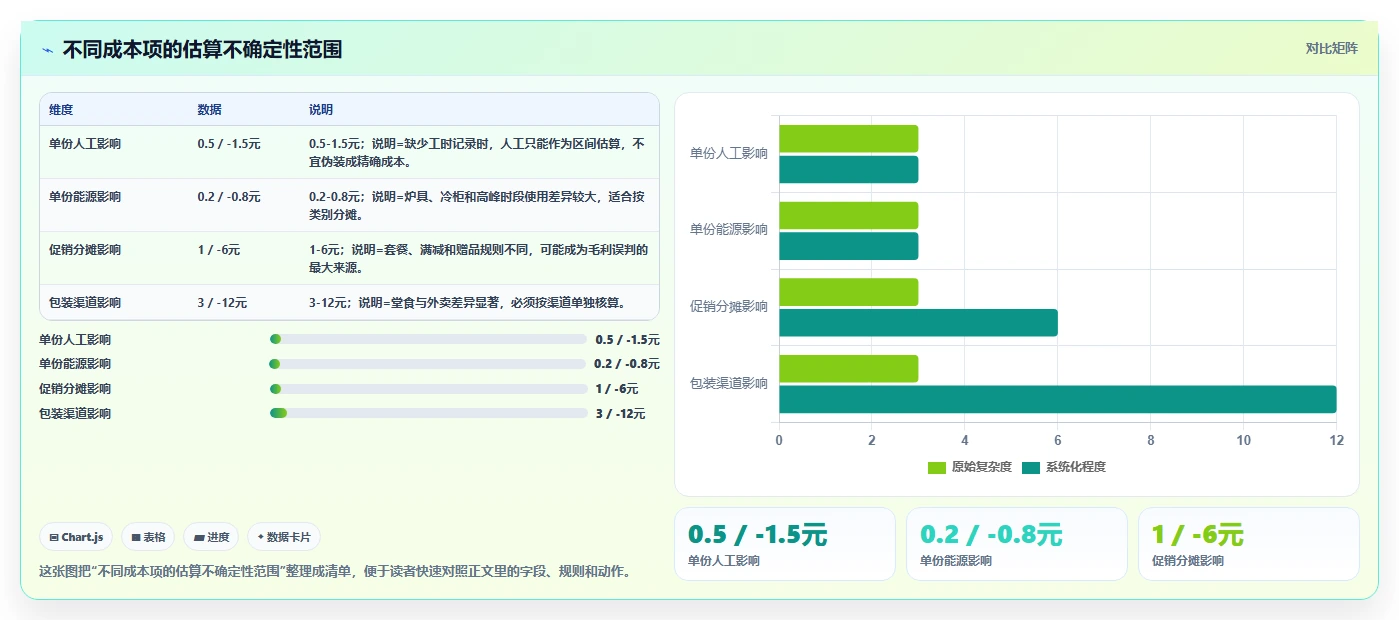This screenshot has height=620, width=1399.
Task: Select the Chart.js tag chip
Action: click(x=77, y=537)
